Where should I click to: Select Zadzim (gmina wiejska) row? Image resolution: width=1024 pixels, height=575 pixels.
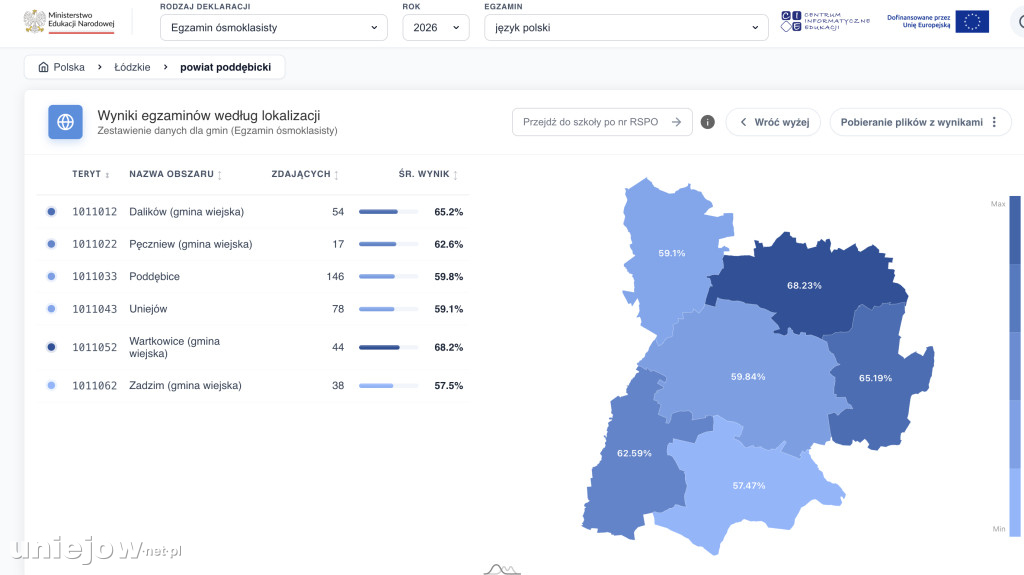(253, 386)
